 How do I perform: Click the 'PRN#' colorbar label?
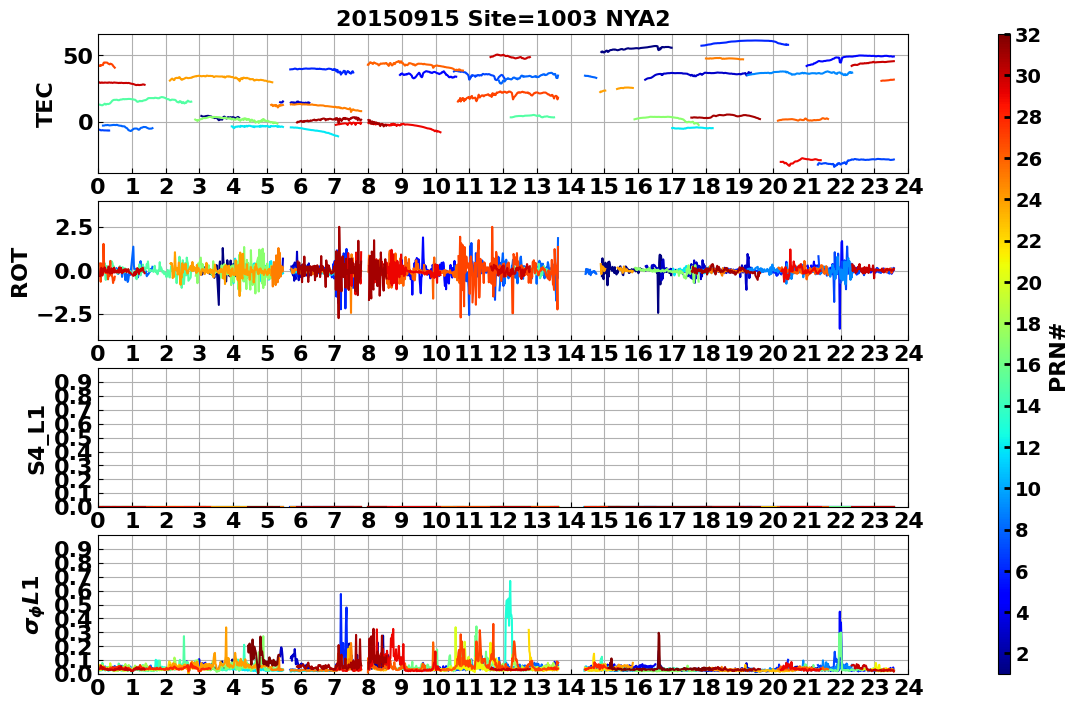point(1058,357)
